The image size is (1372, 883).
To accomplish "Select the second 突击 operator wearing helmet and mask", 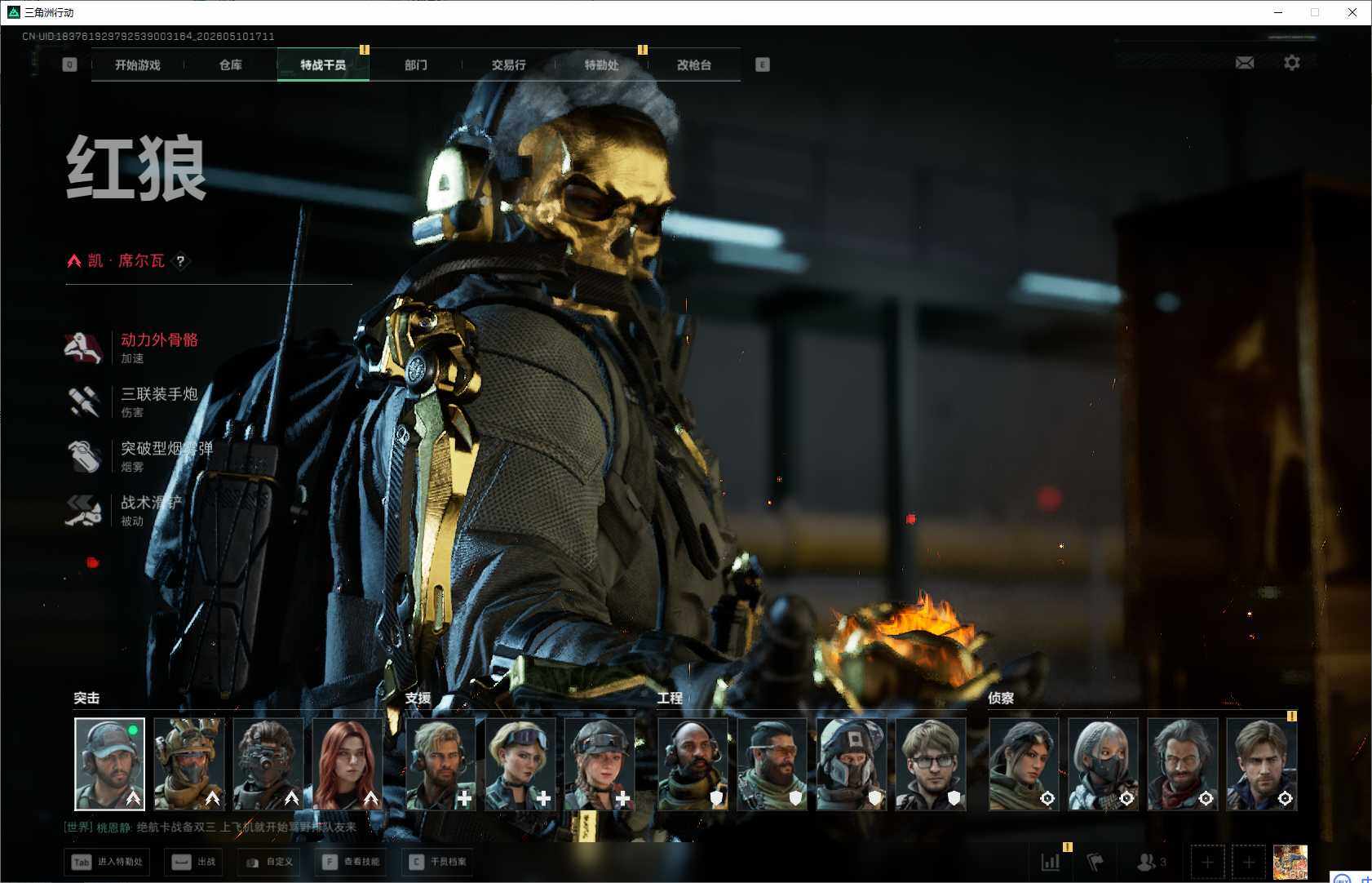I will point(189,765).
